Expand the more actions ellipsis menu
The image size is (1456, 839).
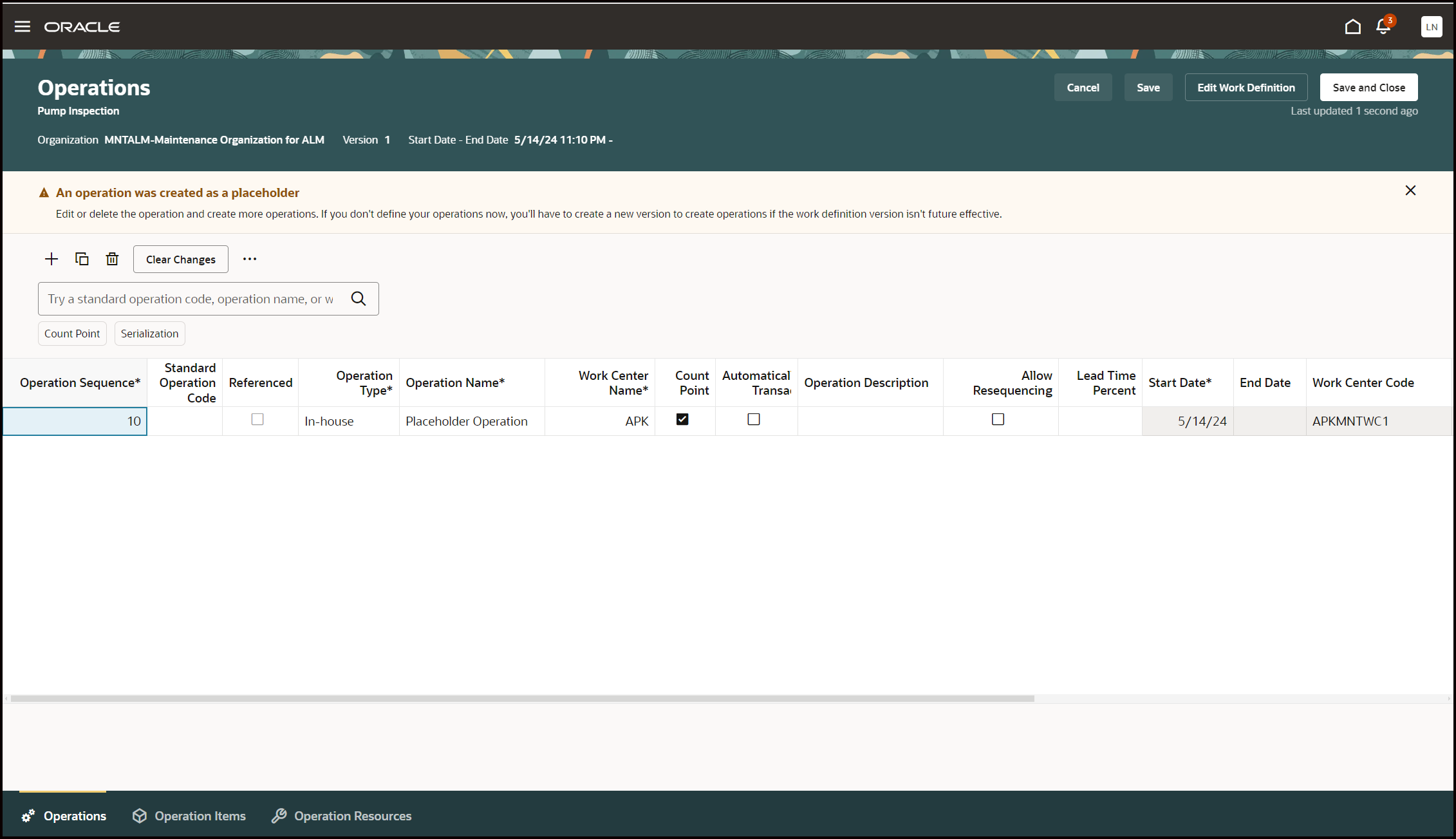pyautogui.click(x=250, y=259)
